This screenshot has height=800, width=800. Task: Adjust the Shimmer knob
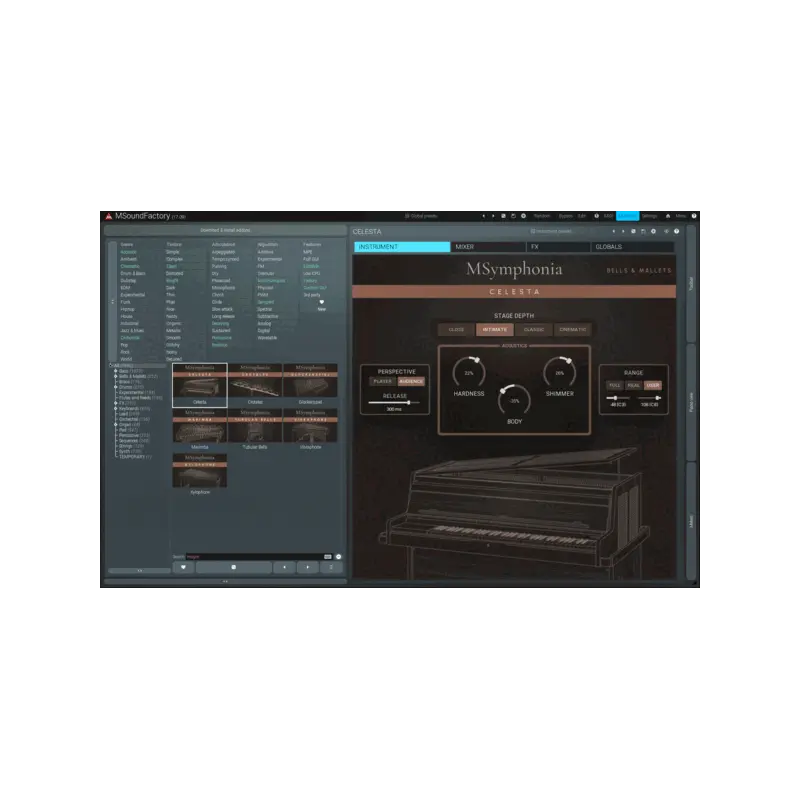(560, 372)
